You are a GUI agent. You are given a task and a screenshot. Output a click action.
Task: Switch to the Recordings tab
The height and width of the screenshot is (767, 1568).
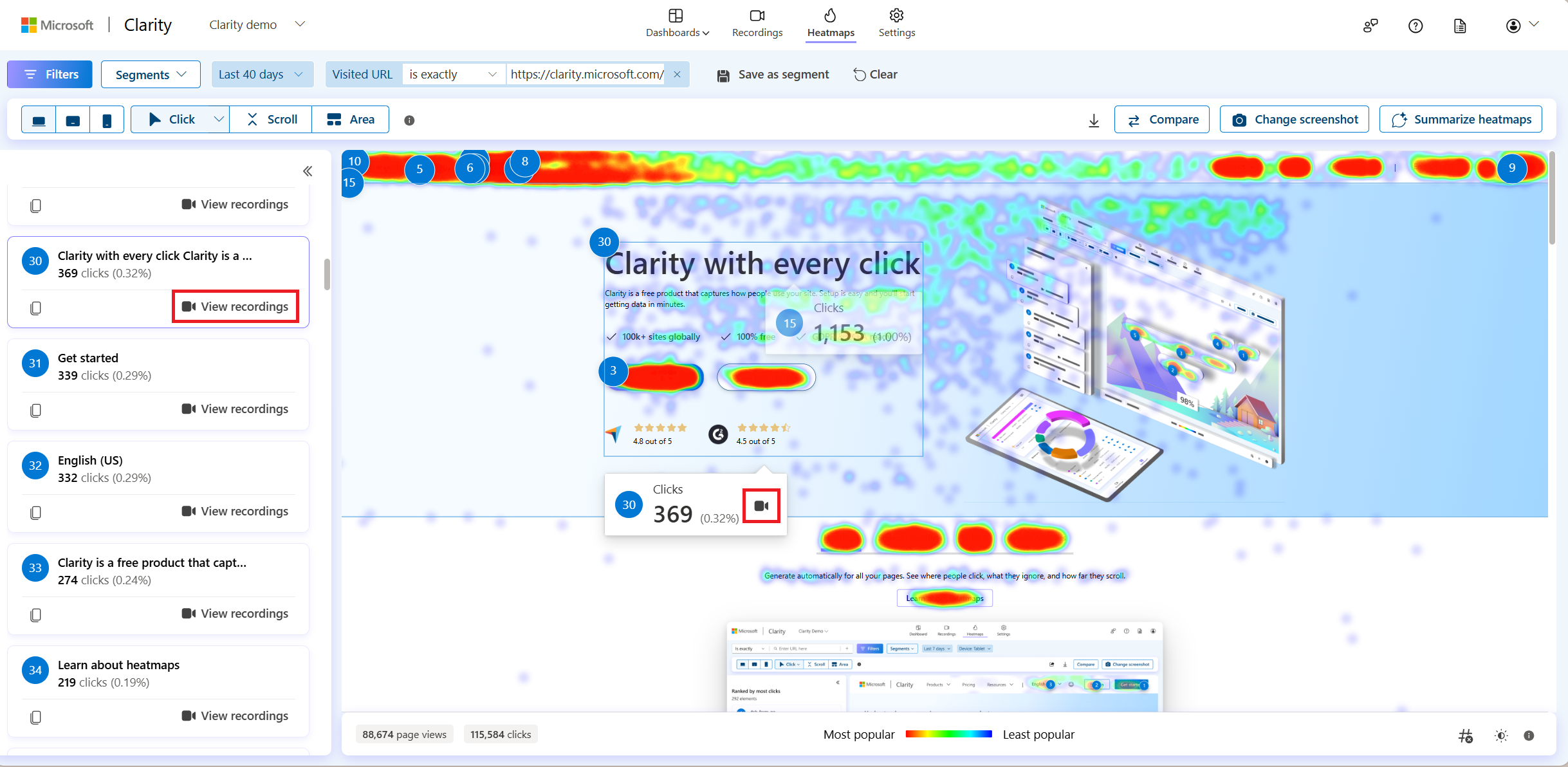757,25
